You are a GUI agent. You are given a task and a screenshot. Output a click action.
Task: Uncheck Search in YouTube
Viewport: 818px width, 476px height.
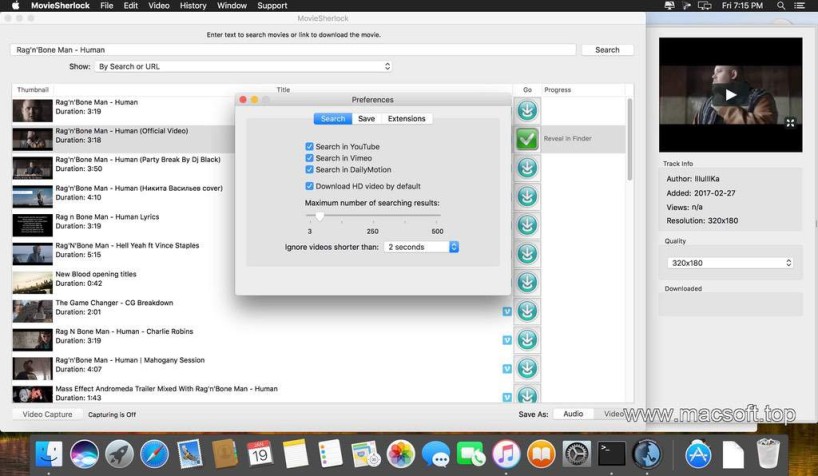pos(309,147)
